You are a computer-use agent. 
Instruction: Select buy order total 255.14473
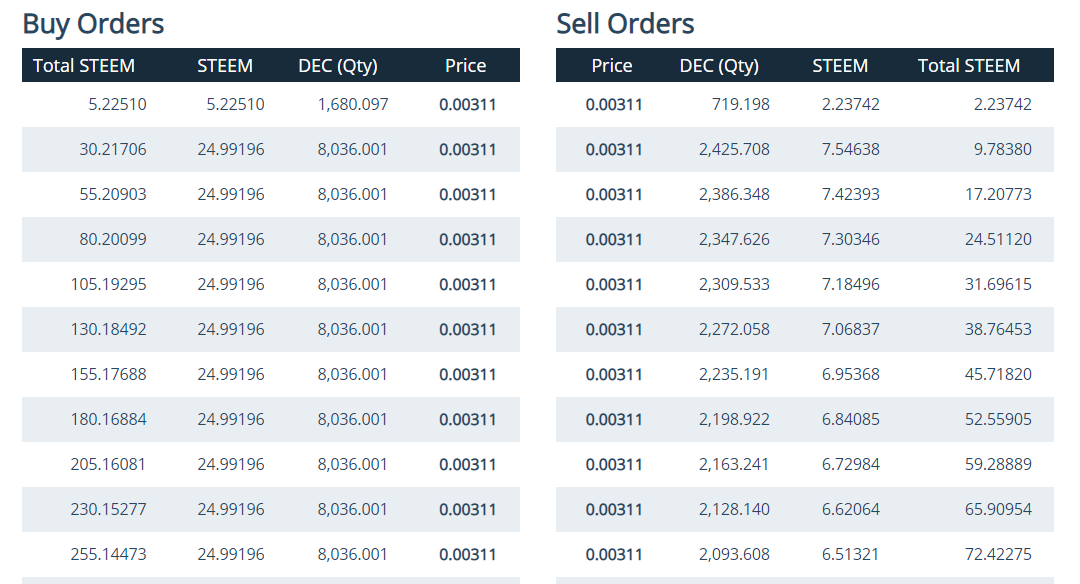coord(108,554)
